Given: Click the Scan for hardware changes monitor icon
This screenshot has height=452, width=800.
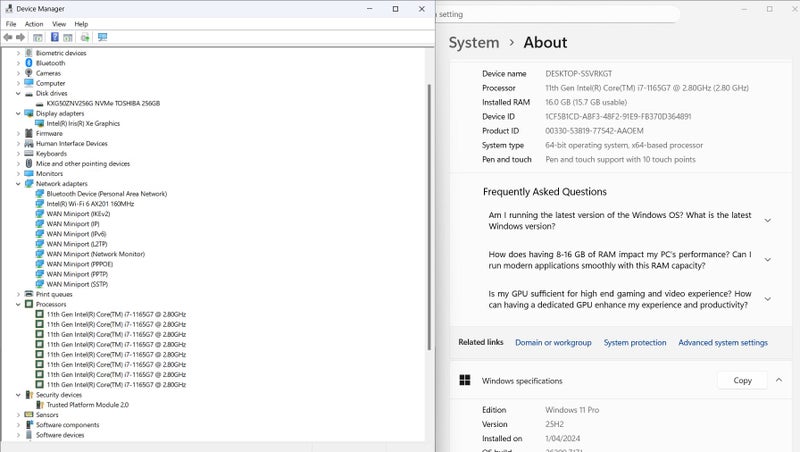Looking at the screenshot, I should coord(102,37).
